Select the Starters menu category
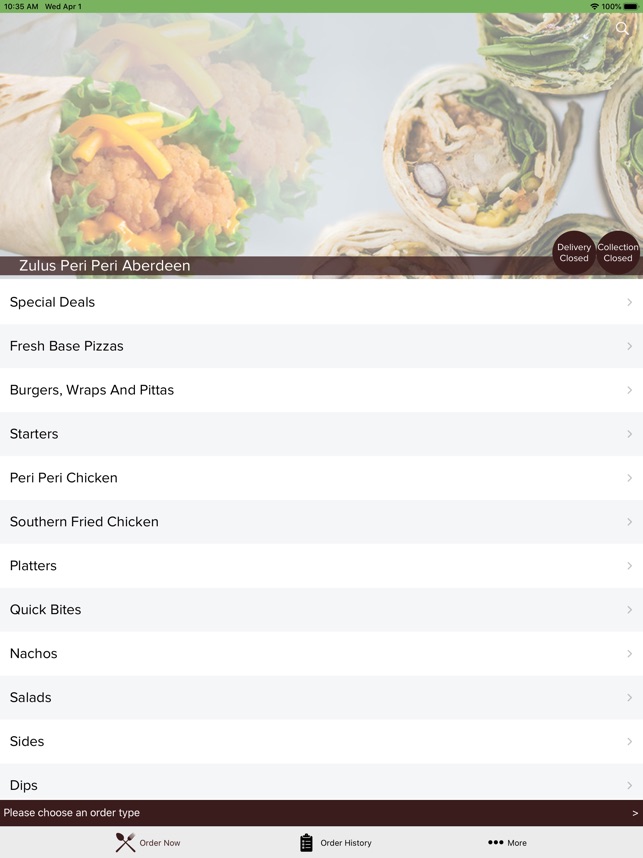Image resolution: width=643 pixels, height=858 pixels. click(x=321, y=434)
